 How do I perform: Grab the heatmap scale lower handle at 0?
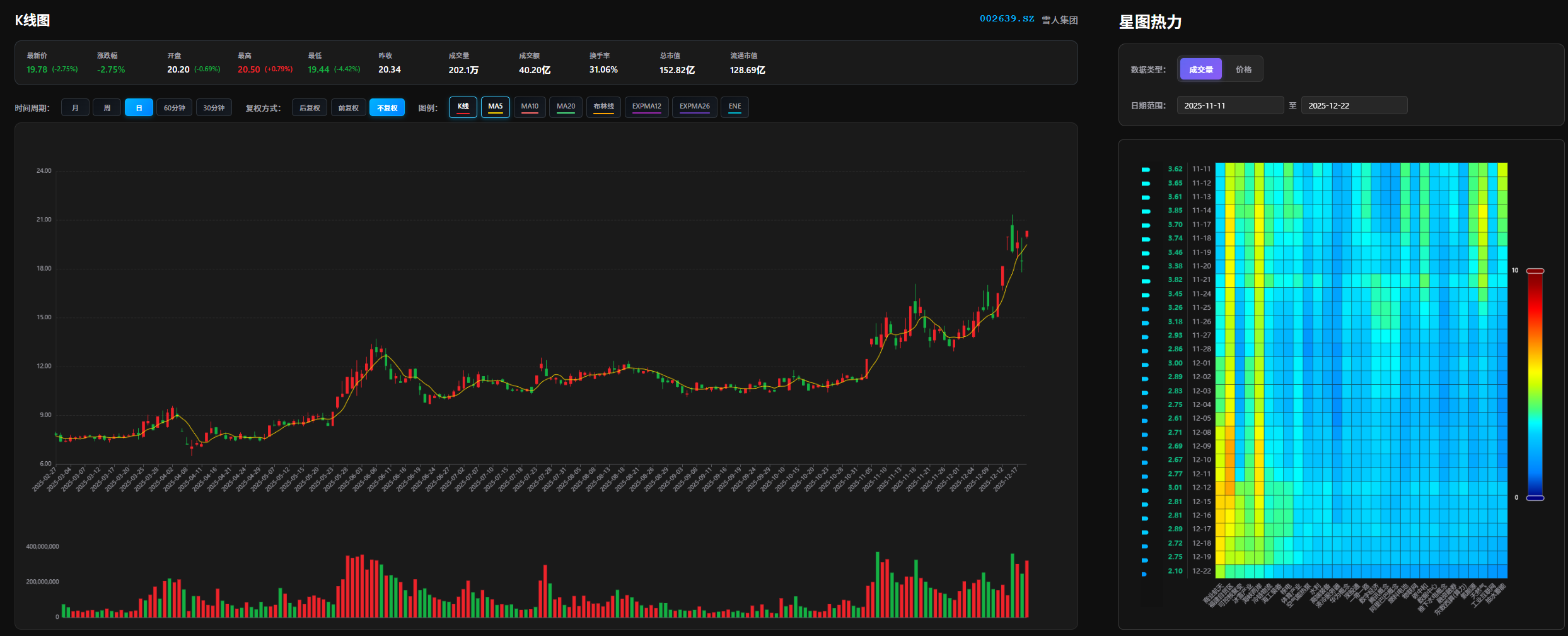click(x=1535, y=498)
